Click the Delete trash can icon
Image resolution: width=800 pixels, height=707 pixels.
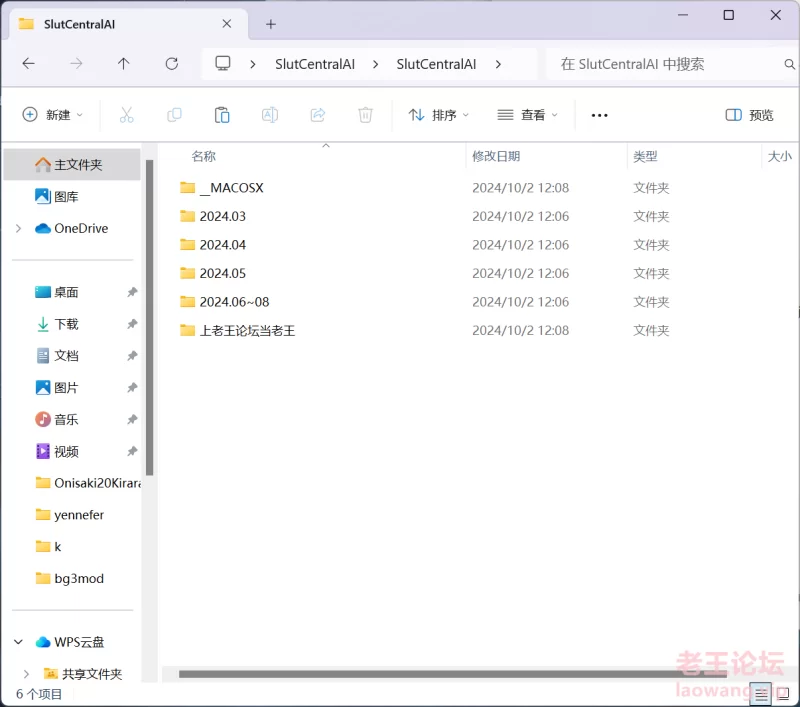click(365, 115)
